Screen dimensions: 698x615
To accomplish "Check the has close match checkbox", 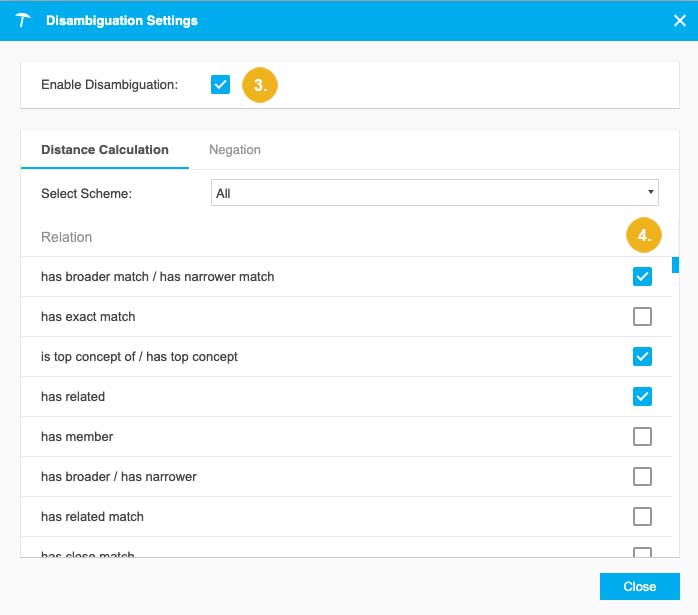I will [642, 553].
